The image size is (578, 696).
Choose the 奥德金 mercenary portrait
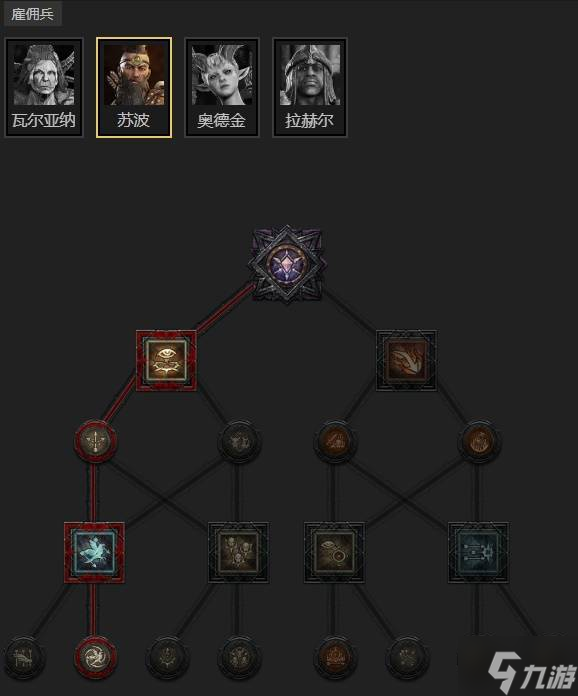point(222,87)
